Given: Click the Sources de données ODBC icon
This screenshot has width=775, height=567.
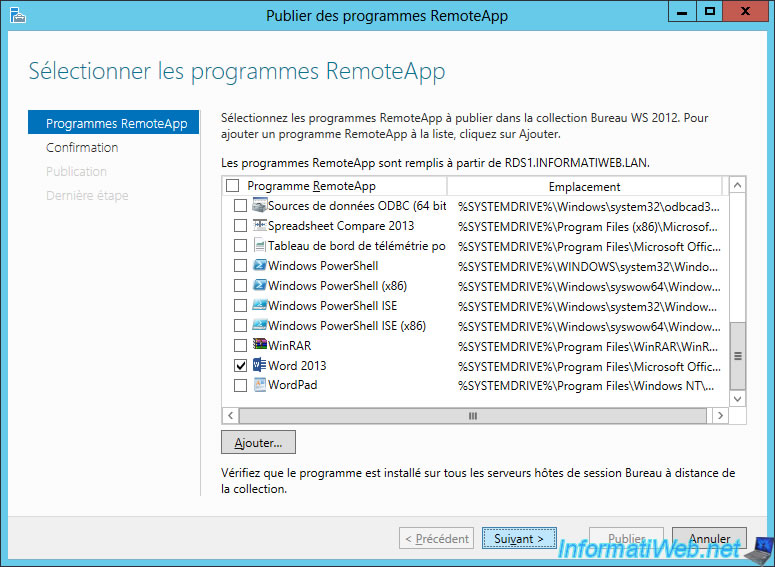Looking at the screenshot, I should click(x=260, y=206).
